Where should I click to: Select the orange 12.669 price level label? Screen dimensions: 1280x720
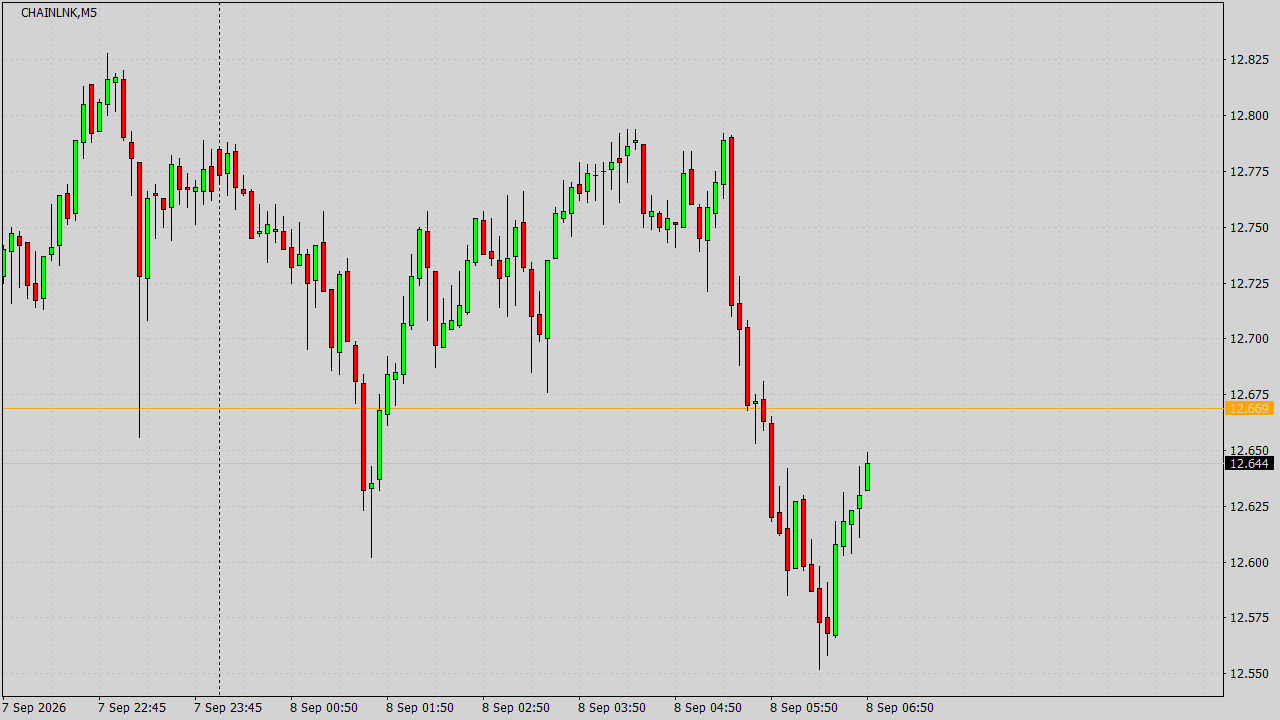tap(1249, 408)
